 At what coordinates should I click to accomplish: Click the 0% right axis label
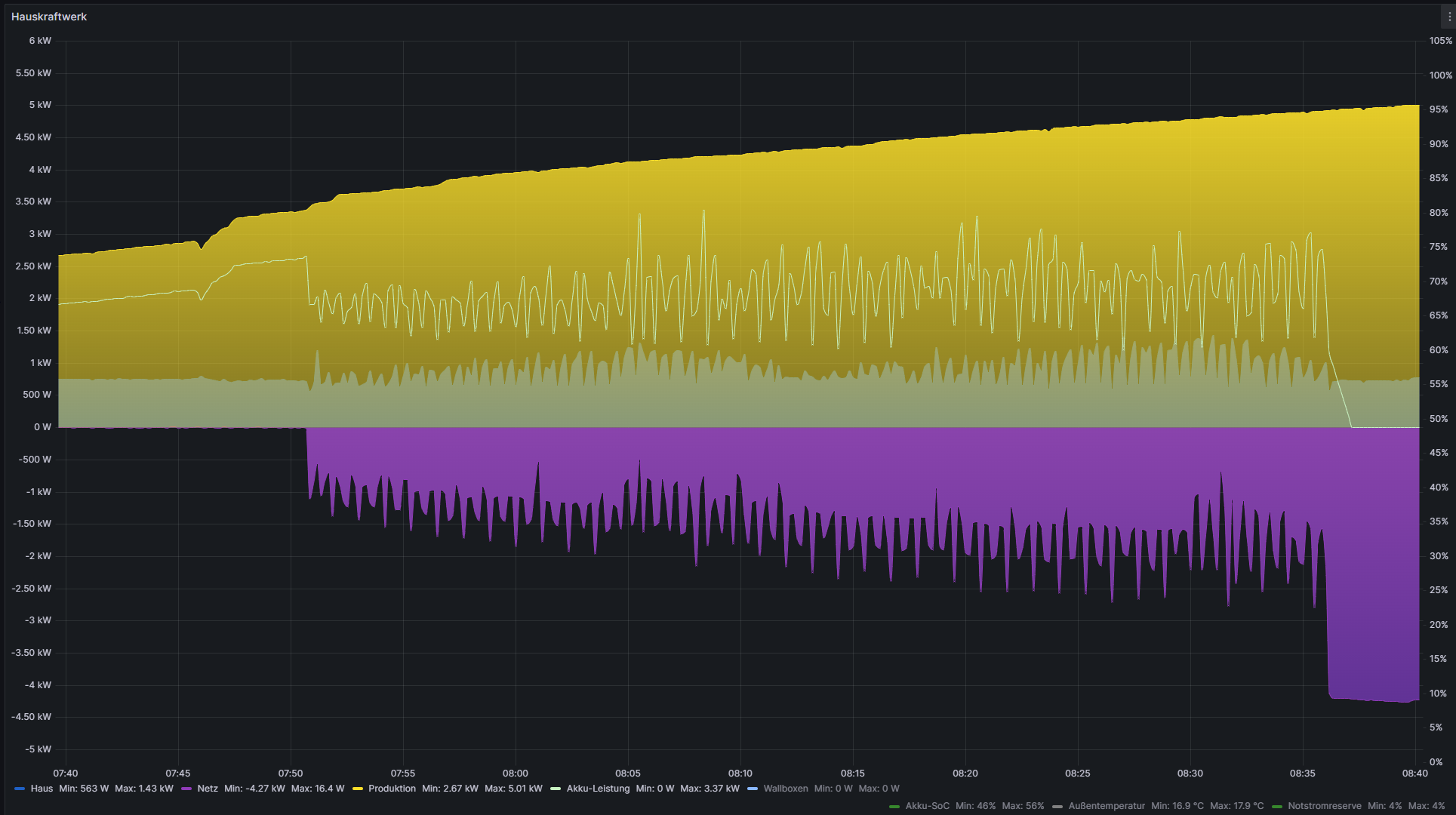click(x=1436, y=762)
